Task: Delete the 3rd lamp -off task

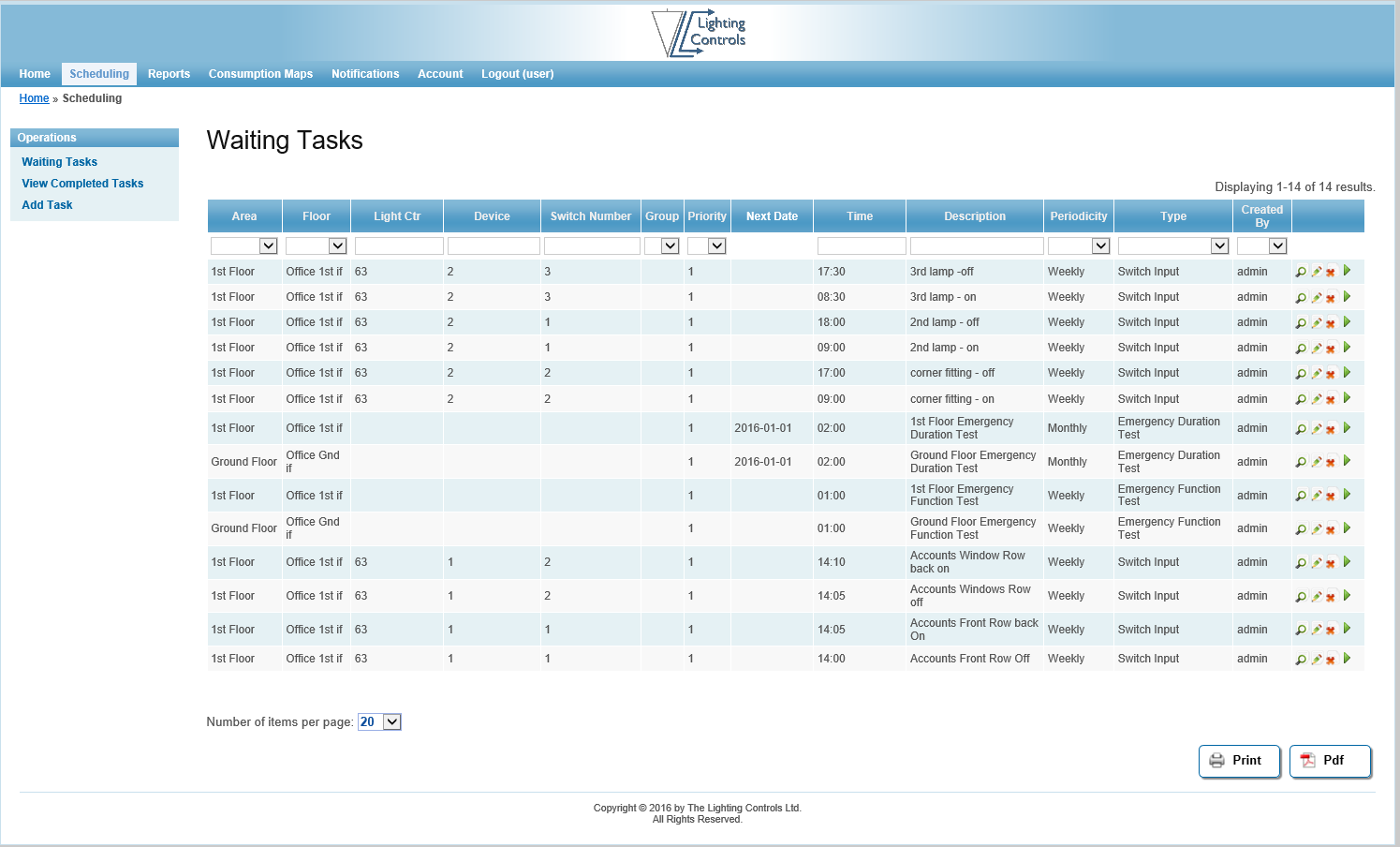Action: [1330, 272]
